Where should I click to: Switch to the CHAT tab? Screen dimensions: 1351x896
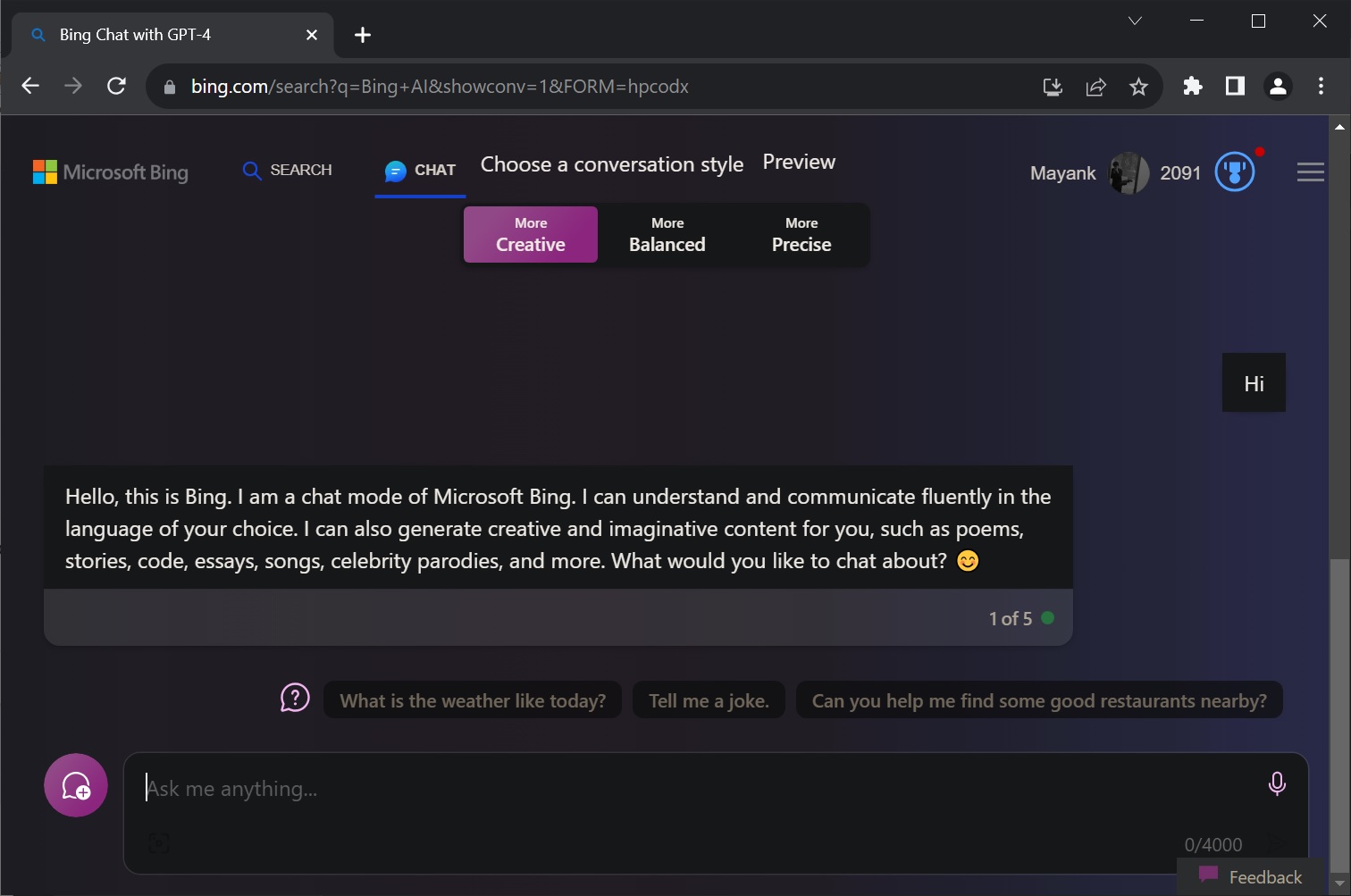pos(420,171)
